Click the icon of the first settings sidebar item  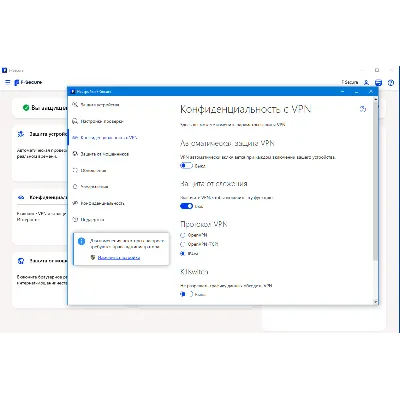75,105
